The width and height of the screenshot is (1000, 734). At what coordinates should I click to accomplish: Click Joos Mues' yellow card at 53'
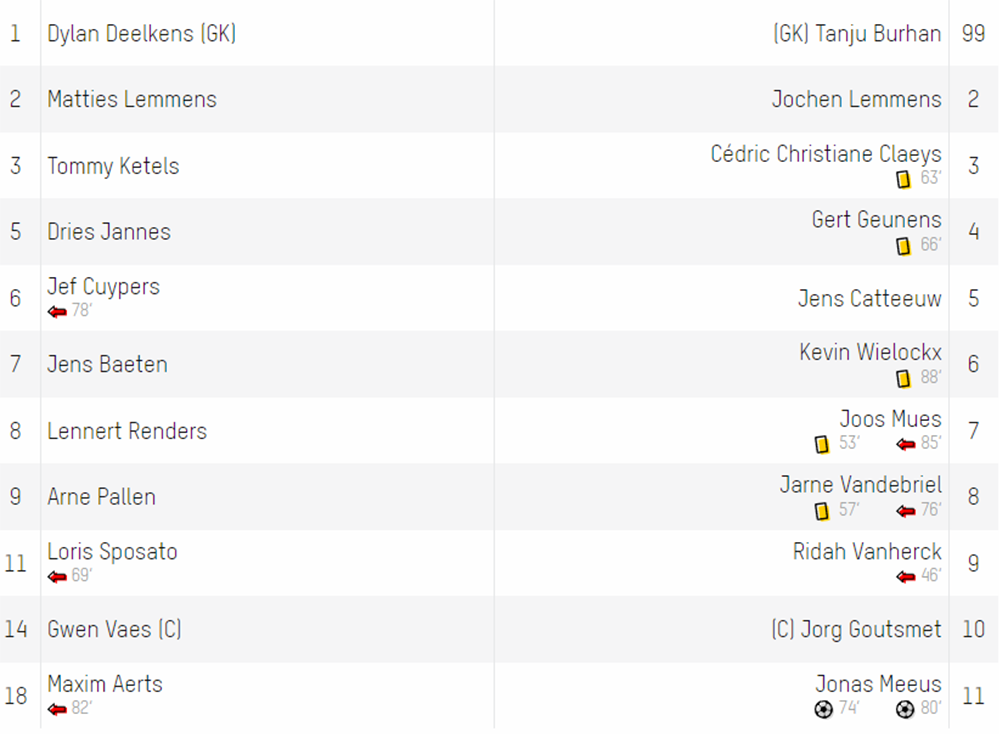click(x=821, y=444)
